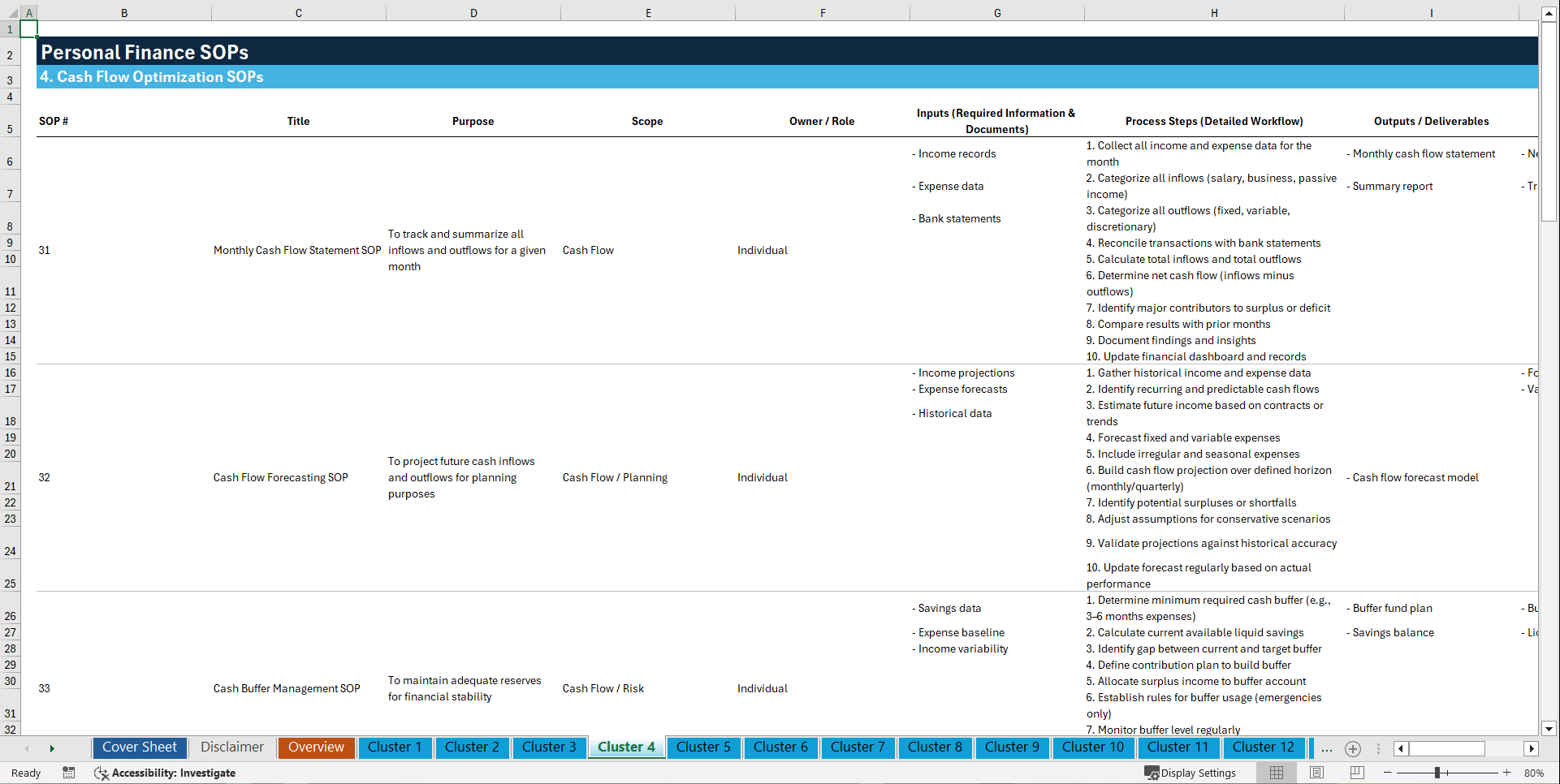Click the macro recording icon near Ready
1560x784 pixels.
pos(69,773)
